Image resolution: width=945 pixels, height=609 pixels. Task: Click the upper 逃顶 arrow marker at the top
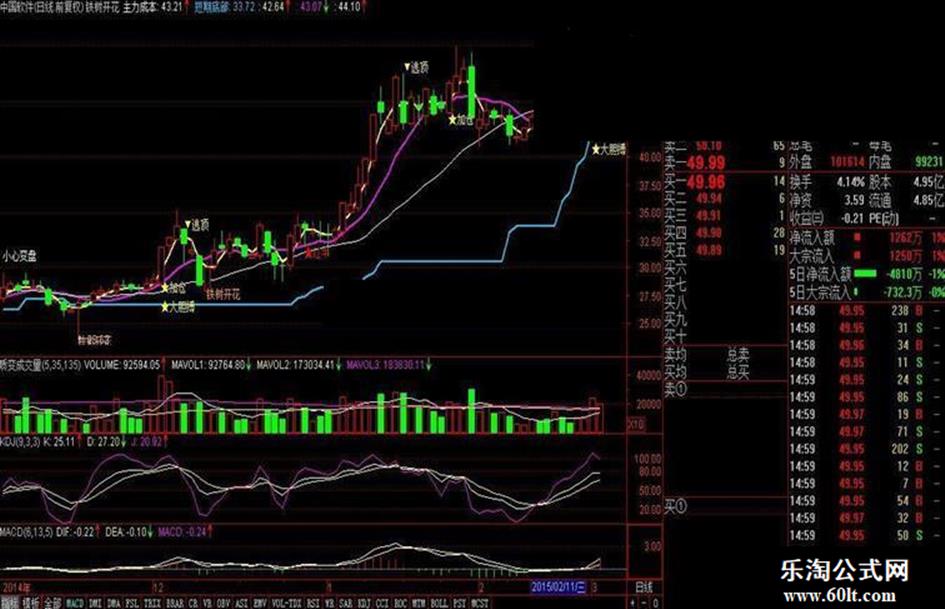416,68
